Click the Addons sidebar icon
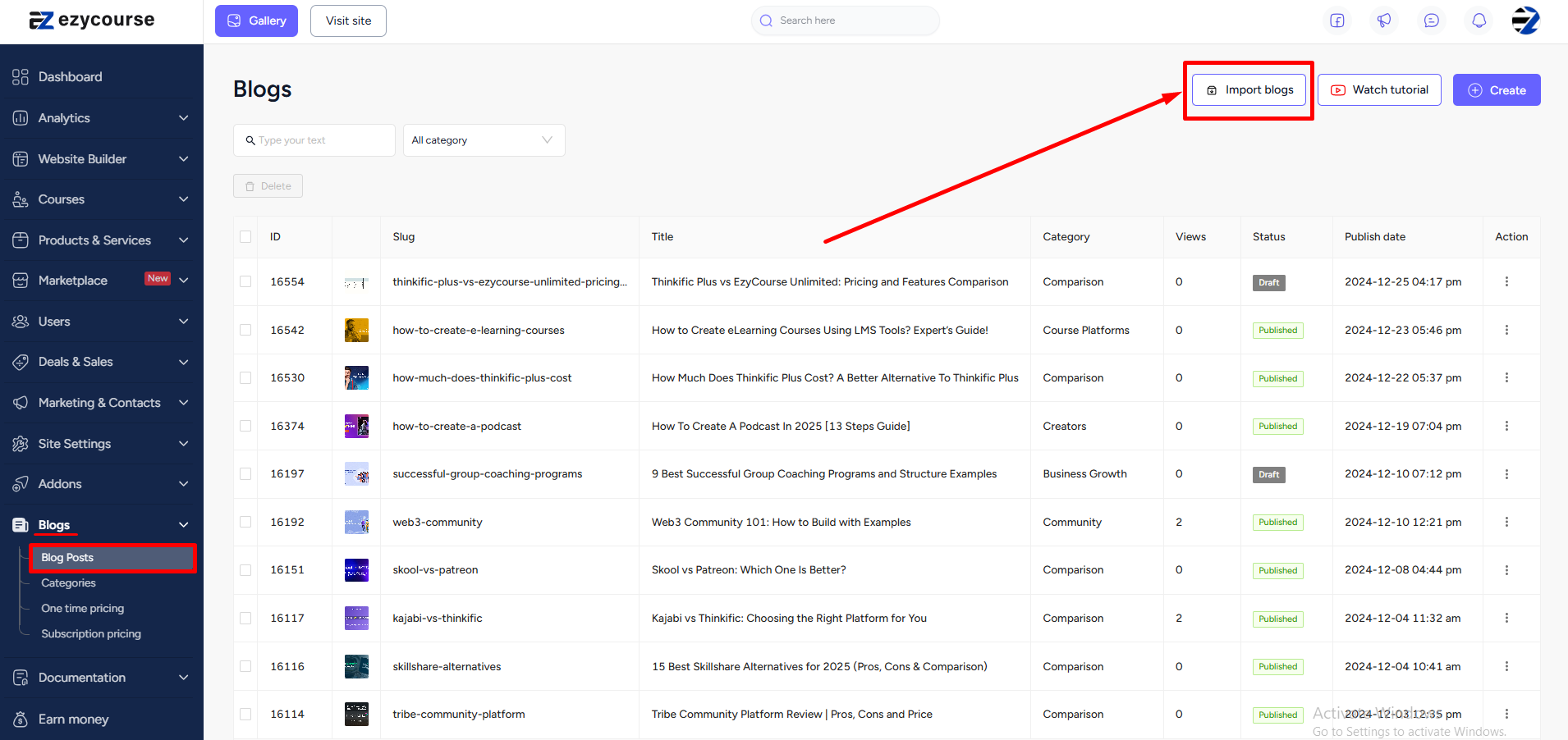1568x740 pixels. click(21, 484)
